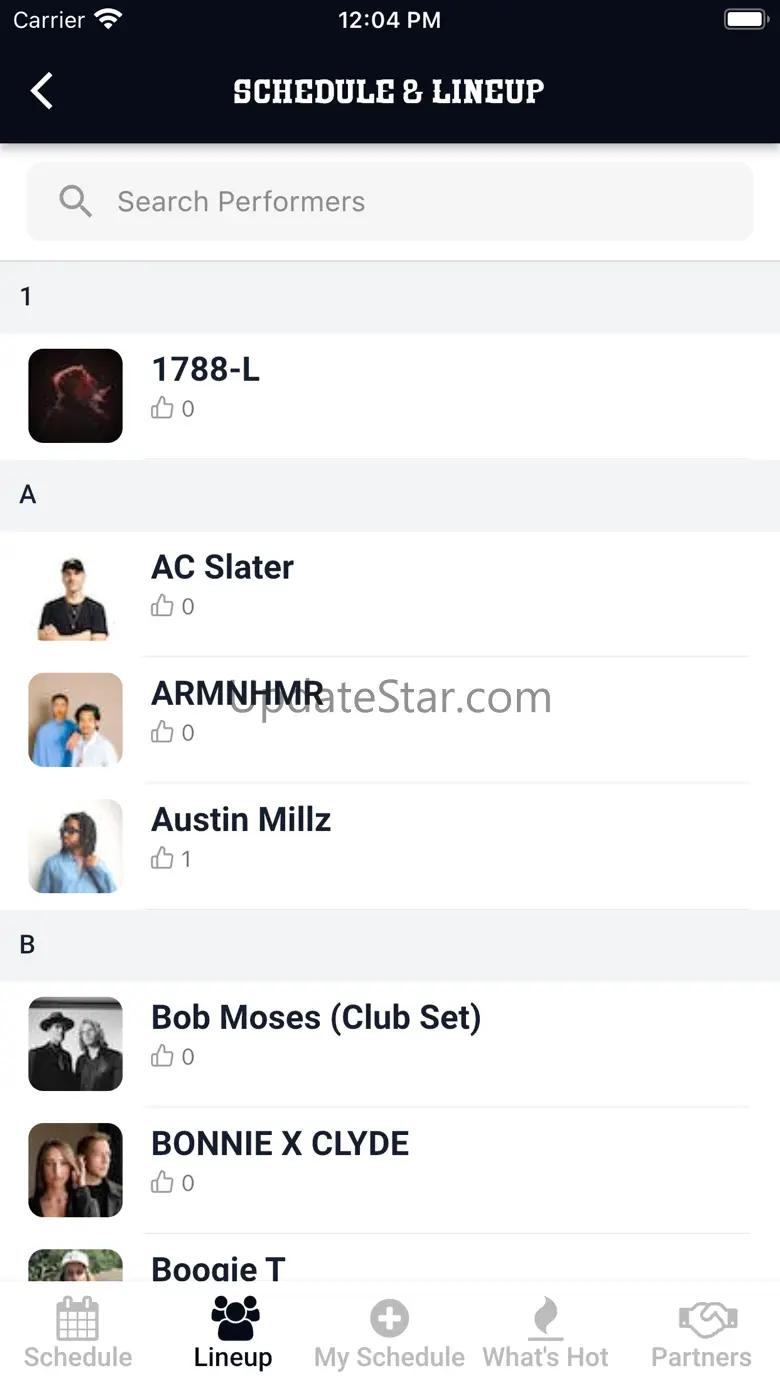The height and width of the screenshot is (1387, 780).
Task: Open the Boogie T entry
Action: (390, 1260)
